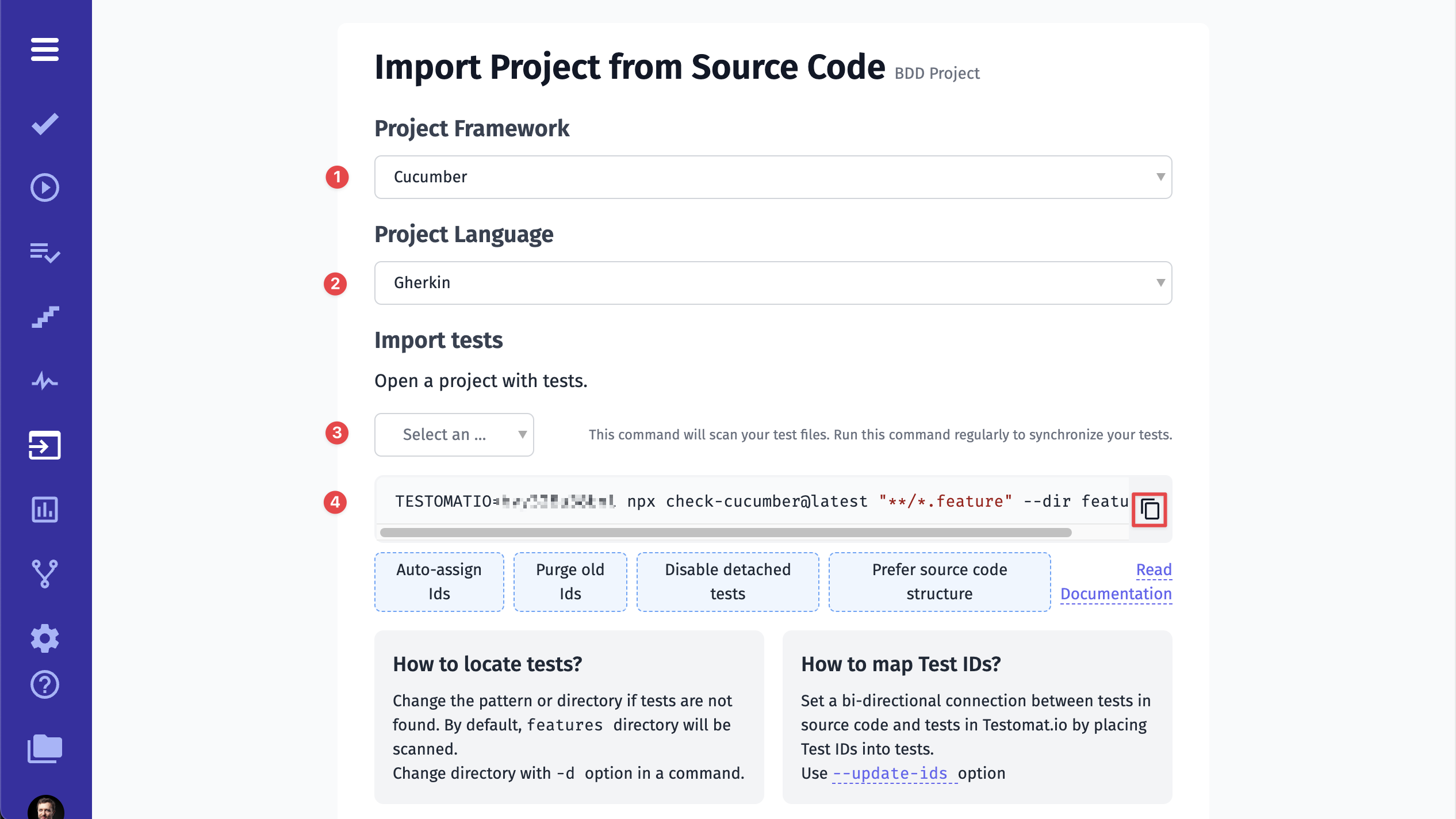Open user profile avatar

click(x=46, y=807)
